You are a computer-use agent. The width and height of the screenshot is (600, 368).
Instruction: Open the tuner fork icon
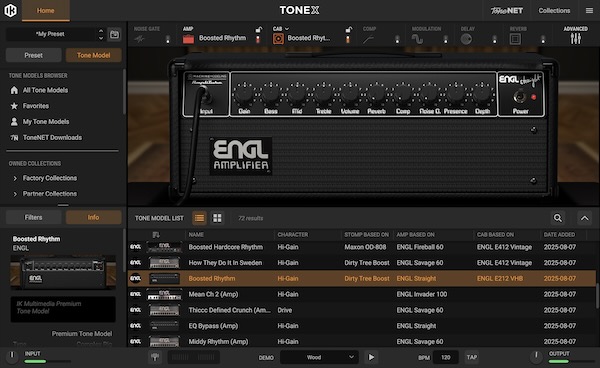click(x=155, y=357)
